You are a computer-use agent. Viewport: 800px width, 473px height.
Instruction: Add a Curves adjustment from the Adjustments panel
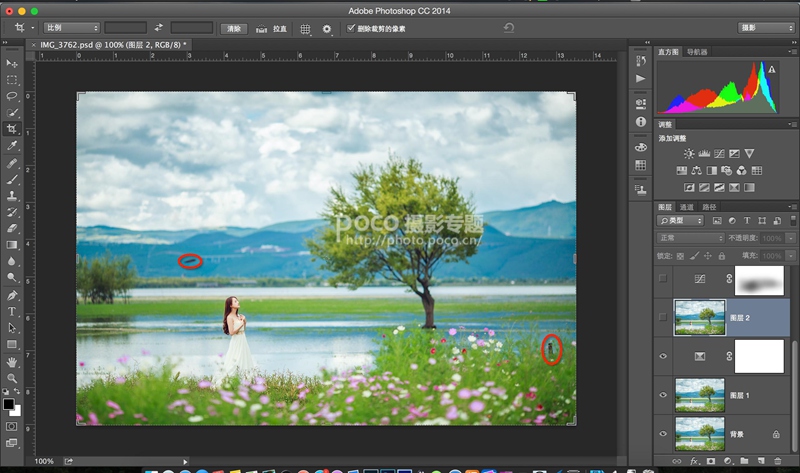(719, 154)
